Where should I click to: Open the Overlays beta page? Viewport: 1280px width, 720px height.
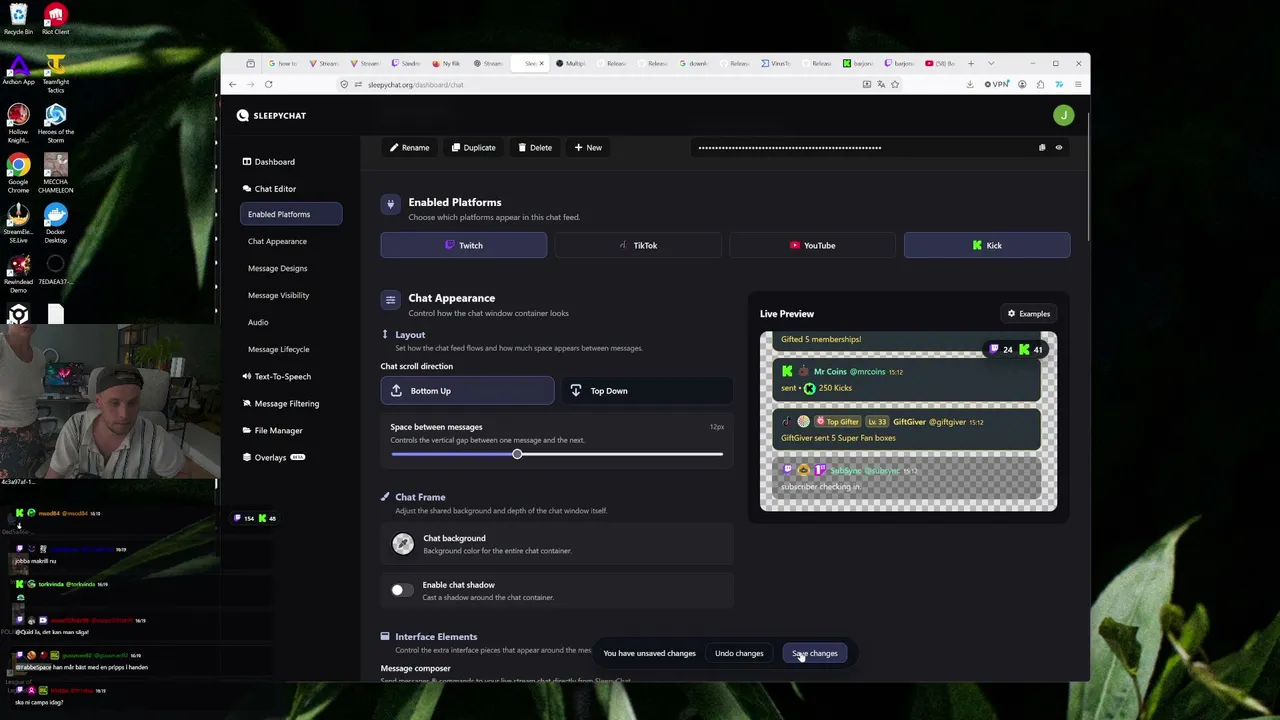[x=273, y=457]
